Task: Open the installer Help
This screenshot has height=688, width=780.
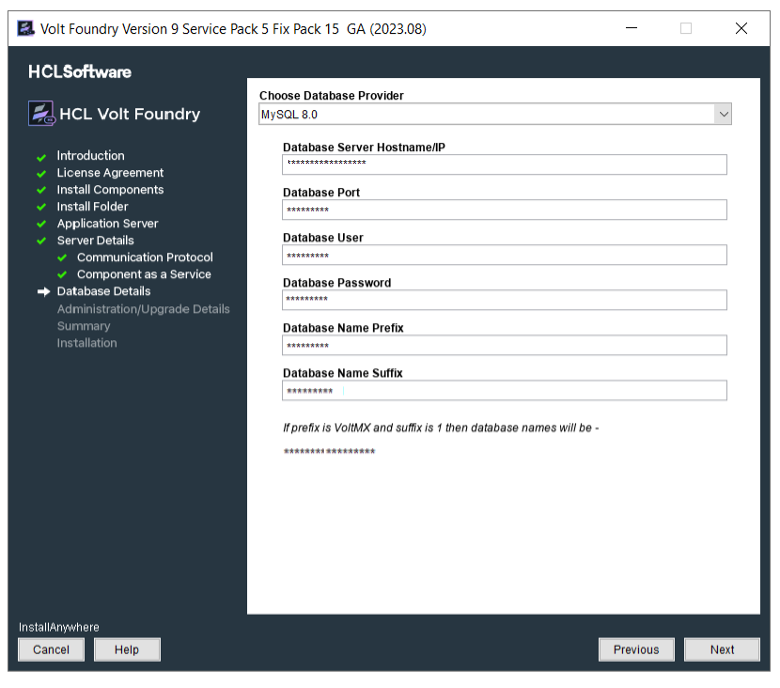Action: pyautogui.click(x=127, y=649)
